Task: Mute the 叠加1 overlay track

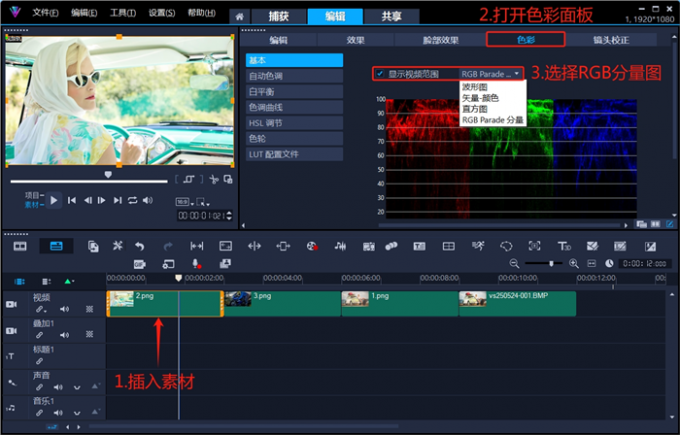Action: click(x=64, y=335)
